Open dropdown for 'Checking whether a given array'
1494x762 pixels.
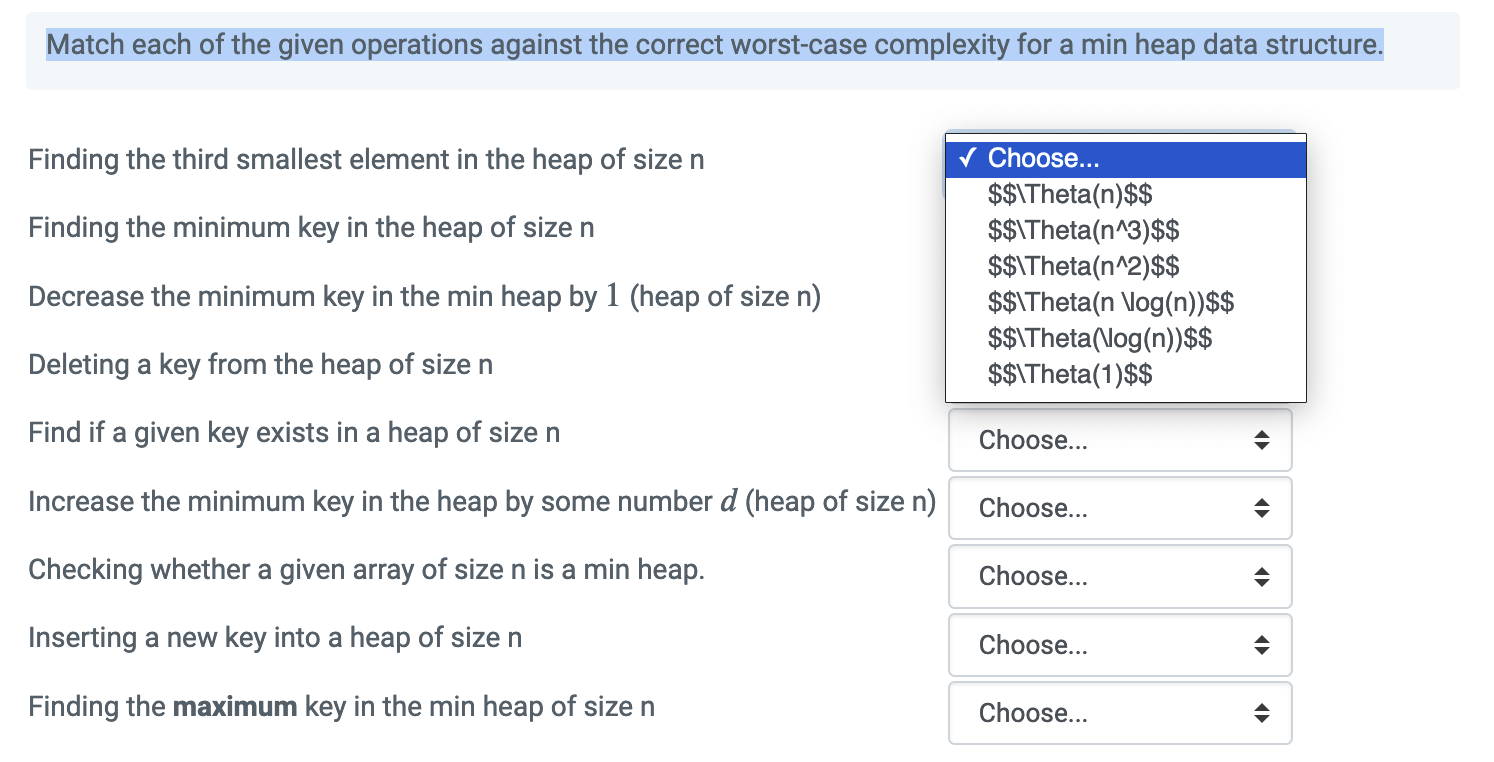(1120, 576)
